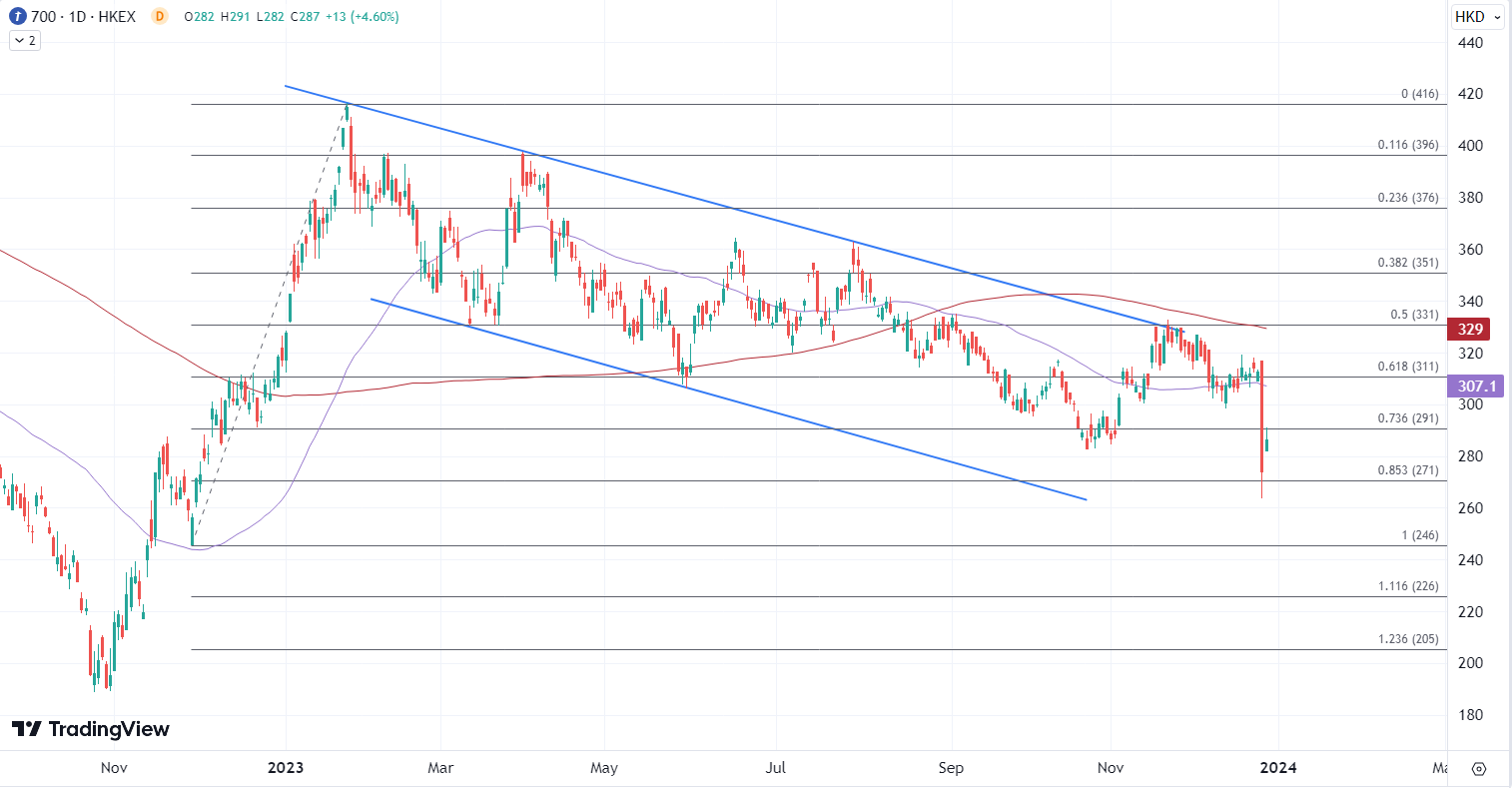Click the 220 price scale label
This screenshot has width=1512, height=788.
1469,612
